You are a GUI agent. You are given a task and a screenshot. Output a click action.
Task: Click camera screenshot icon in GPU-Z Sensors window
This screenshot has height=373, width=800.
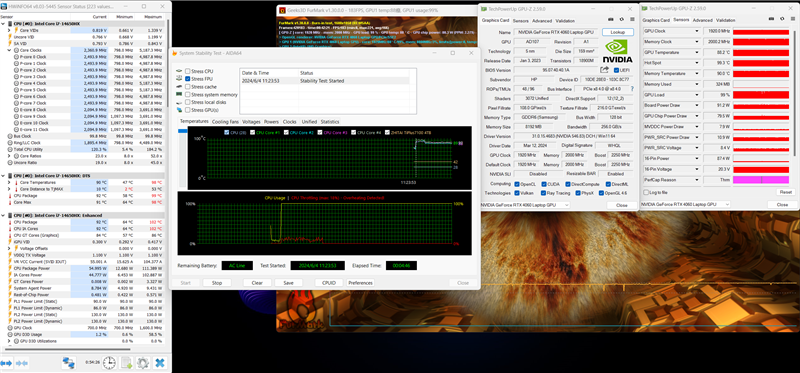[771, 19]
